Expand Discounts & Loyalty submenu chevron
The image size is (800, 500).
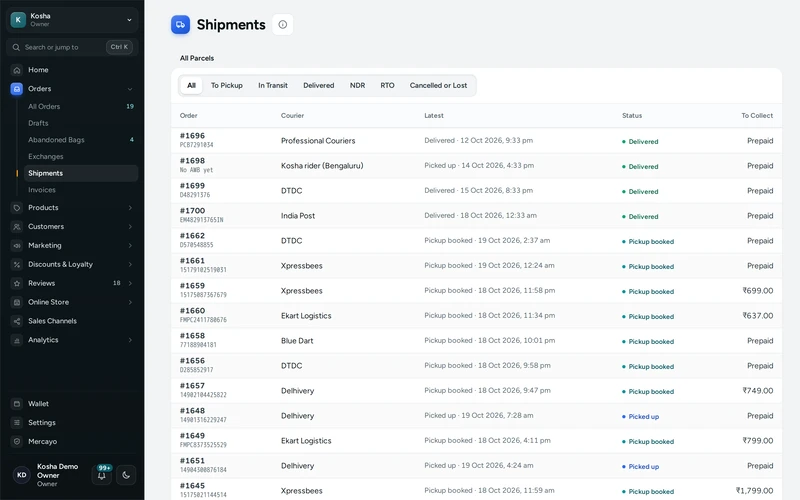coord(130,264)
